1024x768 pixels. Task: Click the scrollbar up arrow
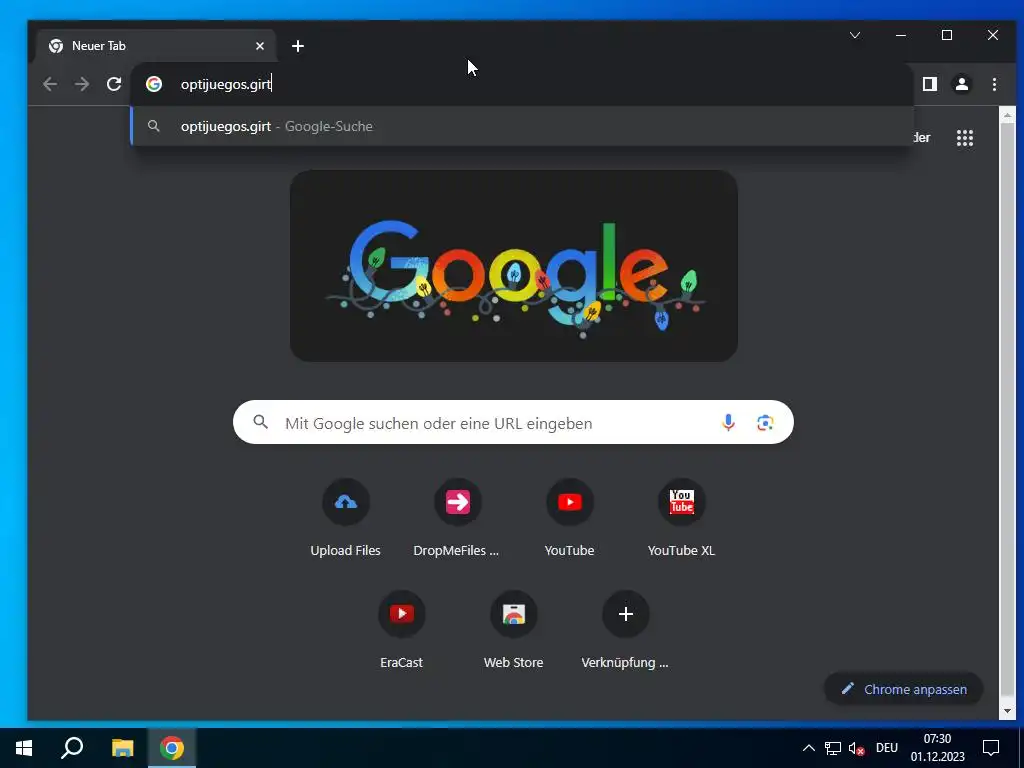(1007, 116)
